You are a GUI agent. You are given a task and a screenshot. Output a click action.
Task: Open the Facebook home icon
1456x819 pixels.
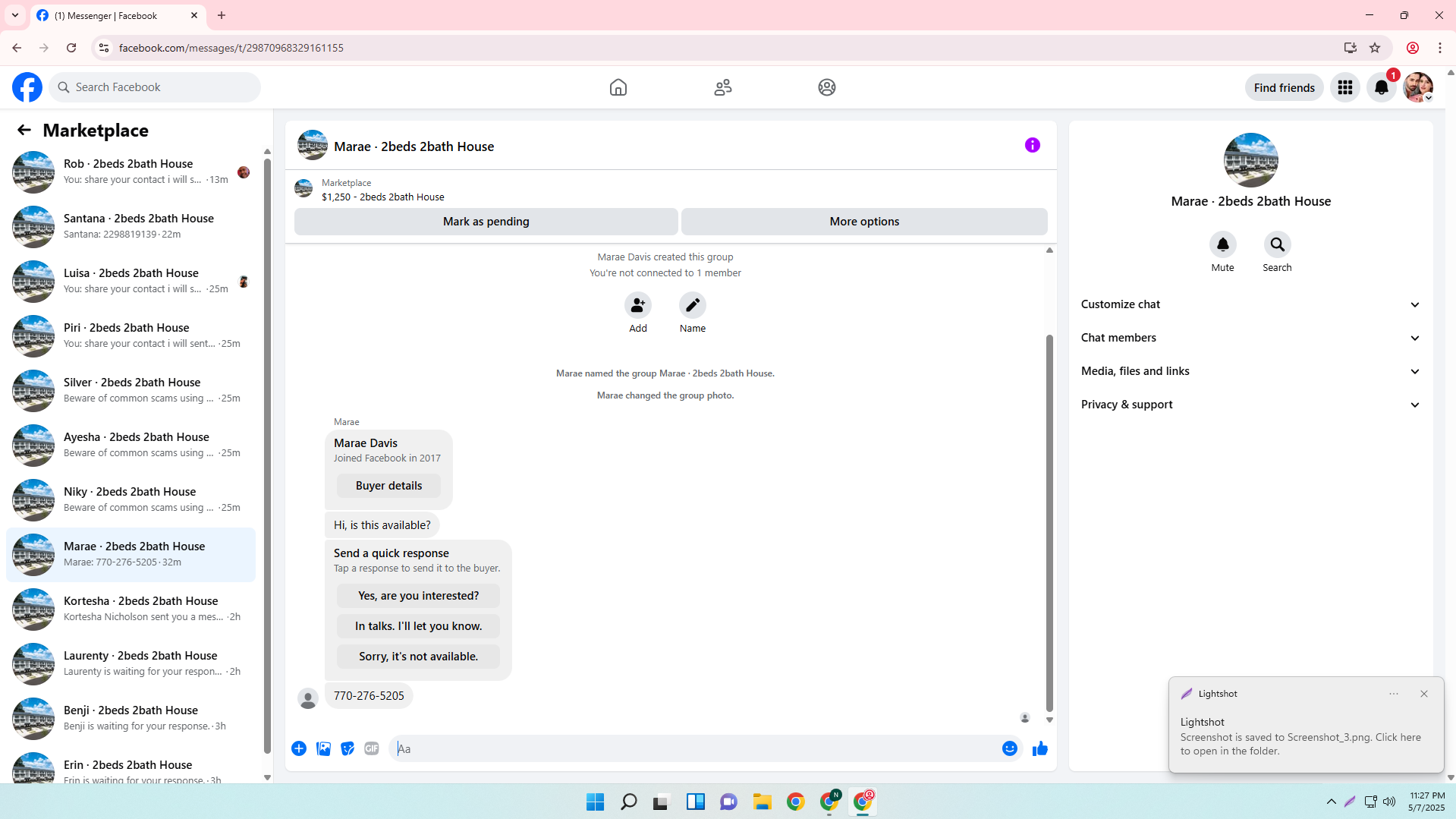pyautogui.click(x=618, y=87)
